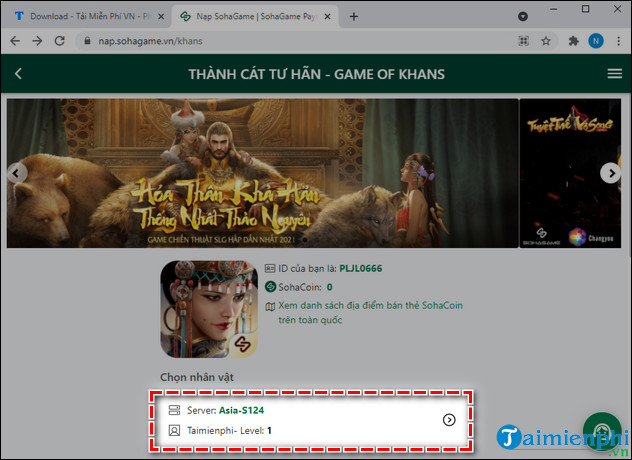Go back in browser history
632x460 pixels.
pyautogui.click(x=15, y=41)
